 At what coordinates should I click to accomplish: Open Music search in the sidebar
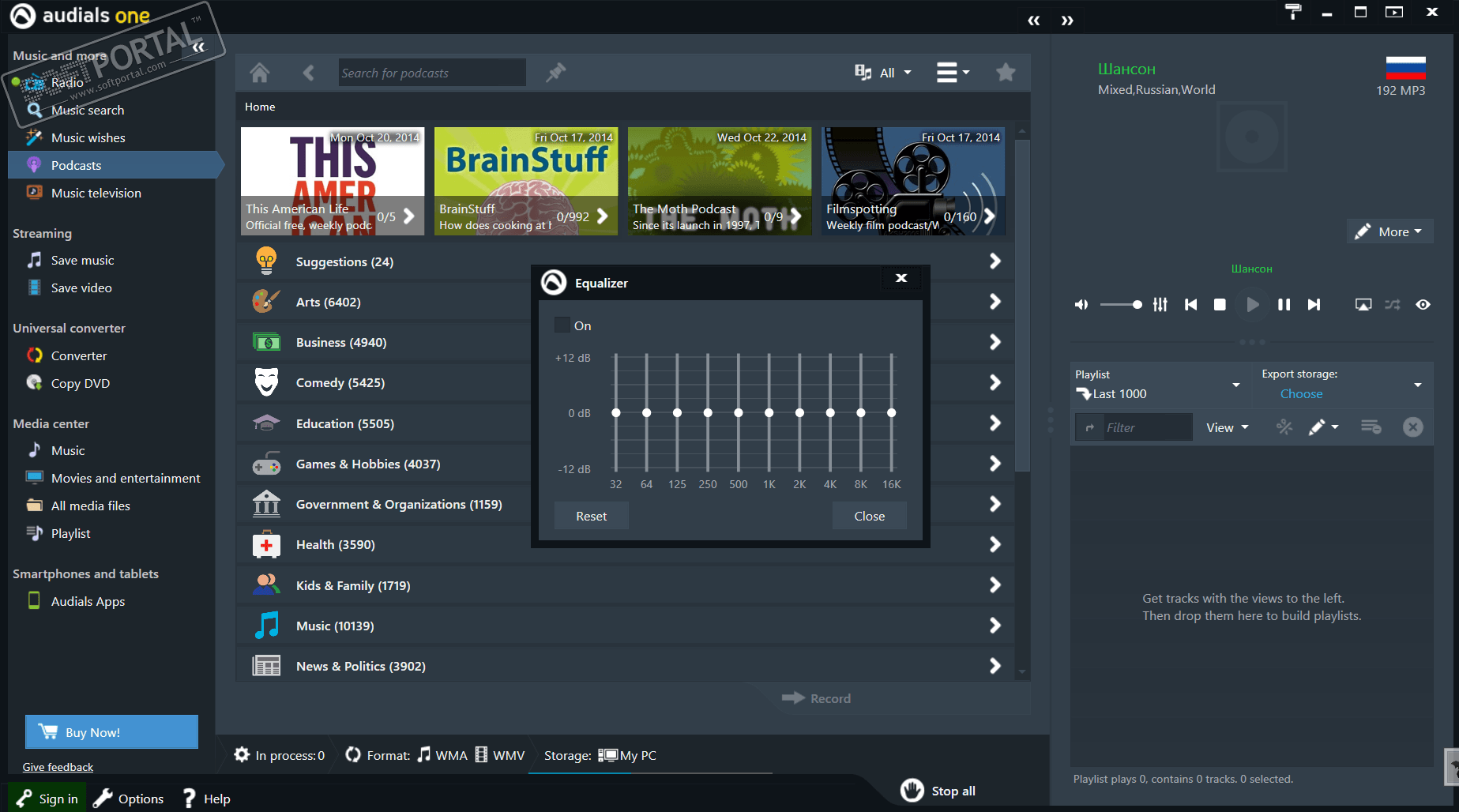[88, 110]
